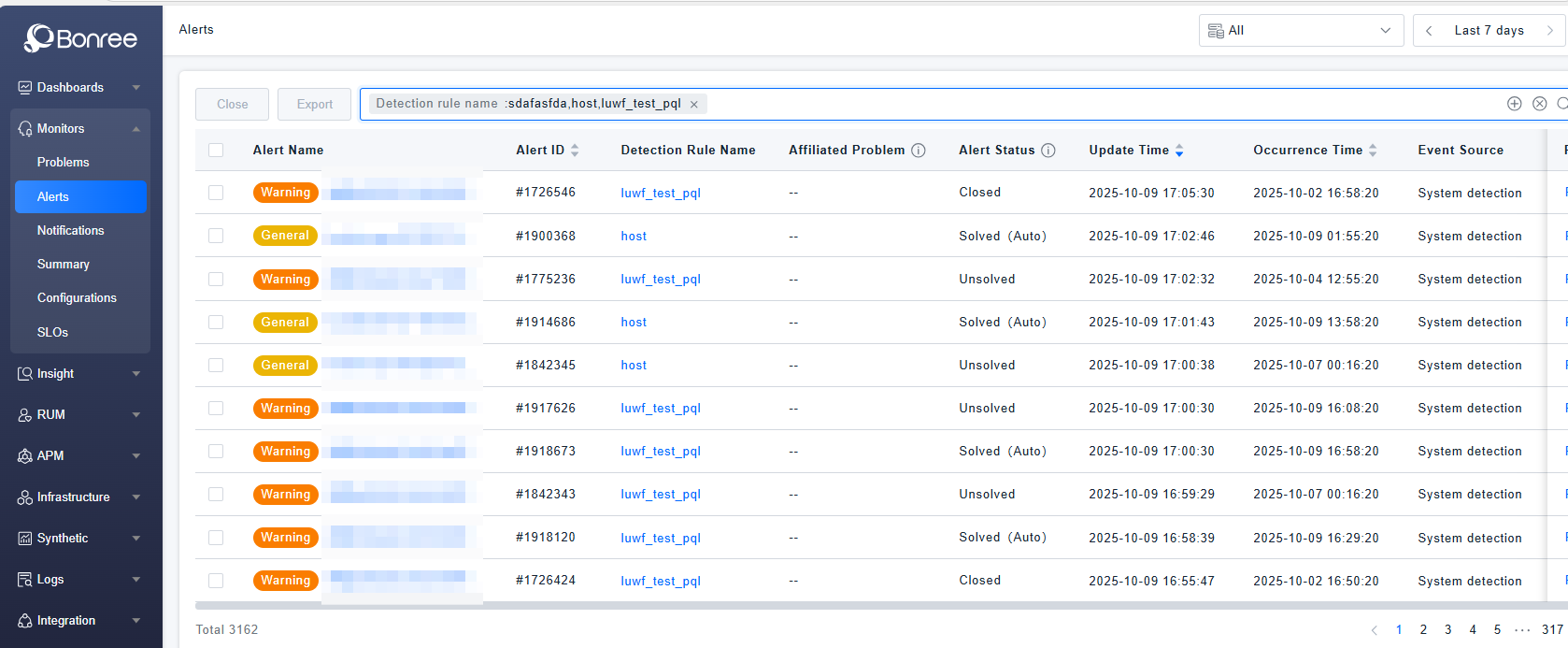This screenshot has height=648, width=1568.
Task: Toggle the select-all header checkbox
Action: pyautogui.click(x=216, y=151)
